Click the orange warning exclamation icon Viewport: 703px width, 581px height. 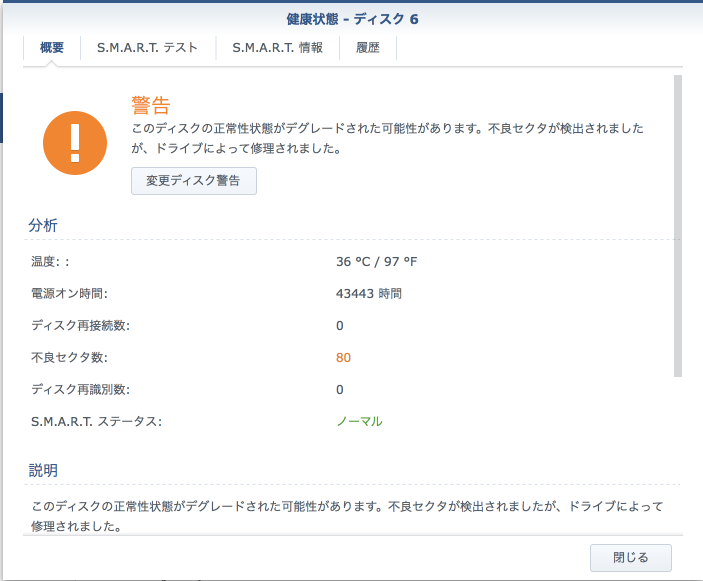click(x=74, y=142)
